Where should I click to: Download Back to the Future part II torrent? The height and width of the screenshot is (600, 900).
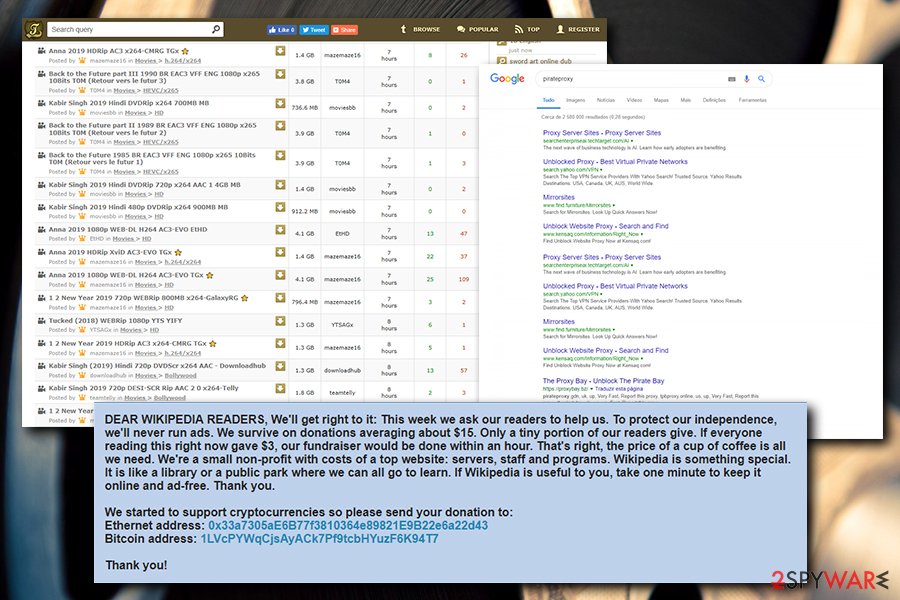pos(280,126)
